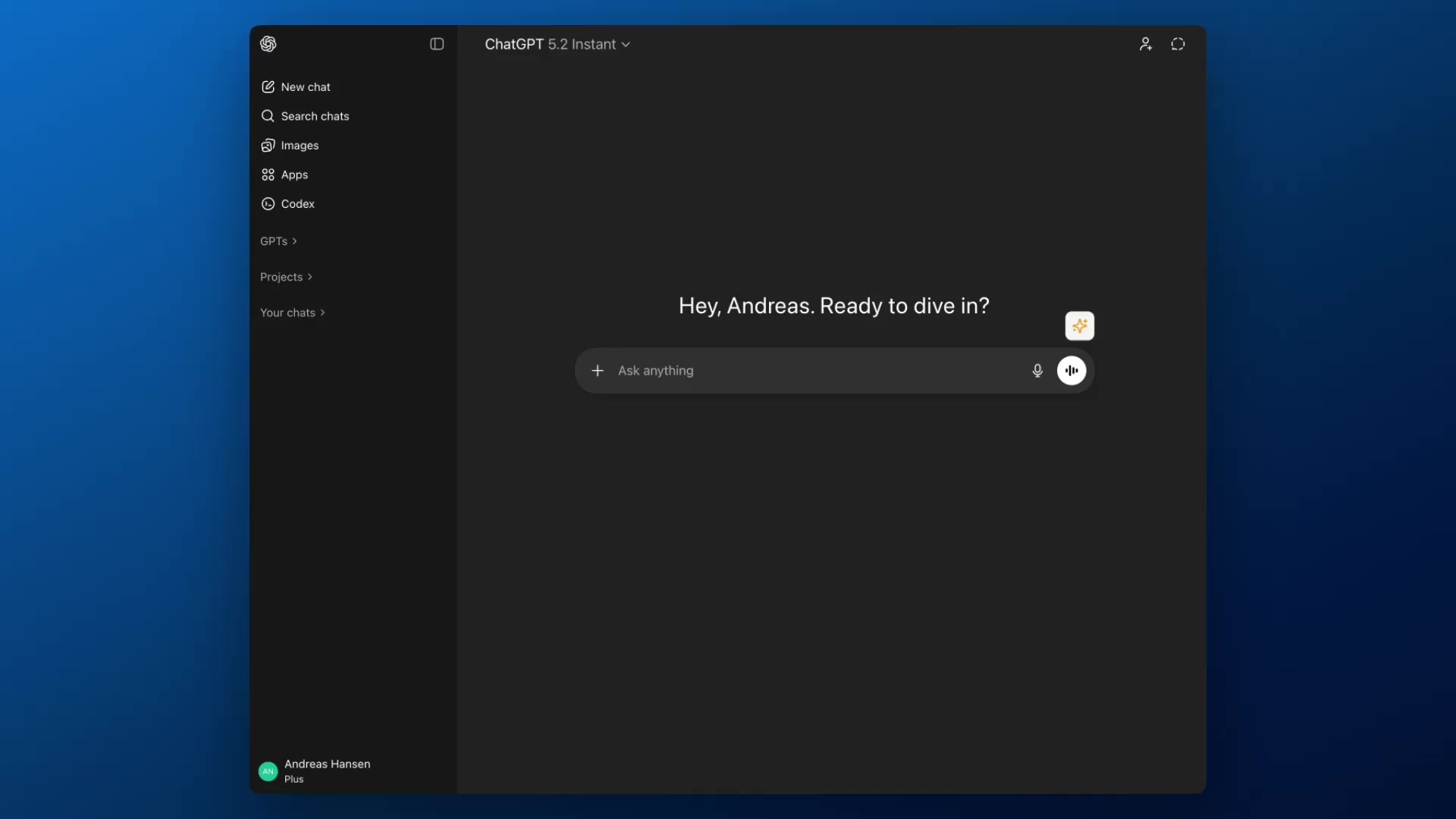Click the Codex icon in the sidebar
The width and height of the screenshot is (1456, 819).
coord(268,204)
